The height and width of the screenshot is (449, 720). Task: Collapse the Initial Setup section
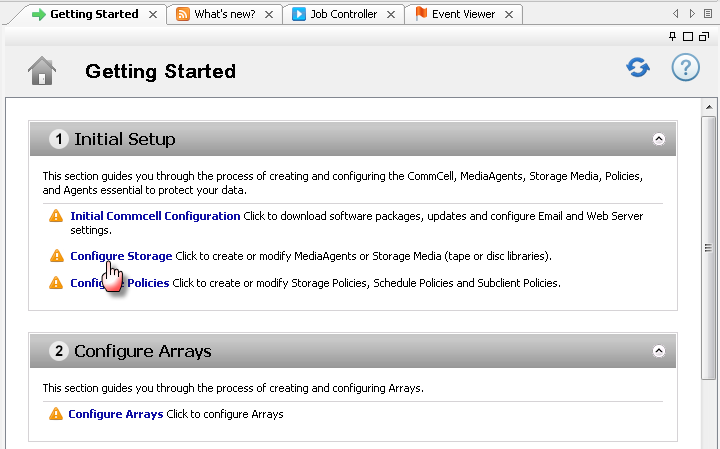pyautogui.click(x=659, y=139)
